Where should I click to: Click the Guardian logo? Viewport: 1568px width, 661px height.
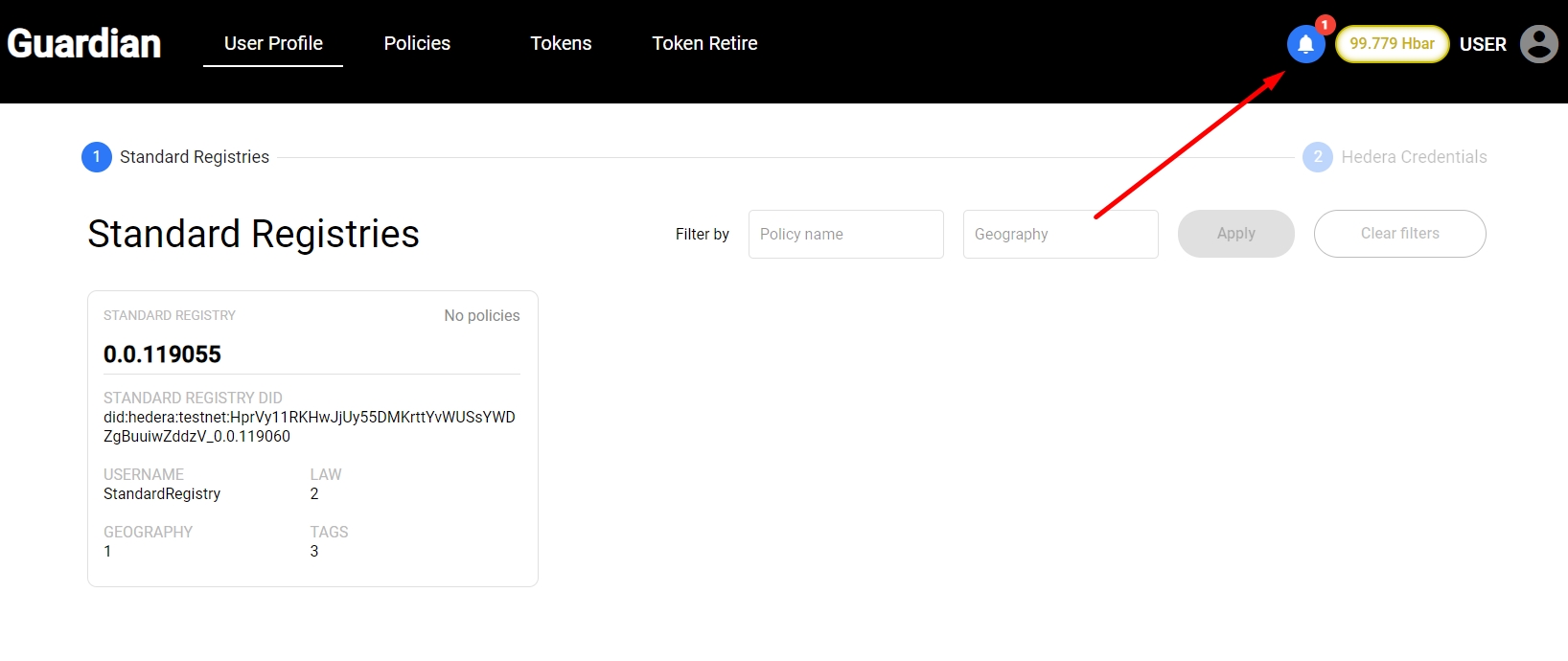[84, 44]
